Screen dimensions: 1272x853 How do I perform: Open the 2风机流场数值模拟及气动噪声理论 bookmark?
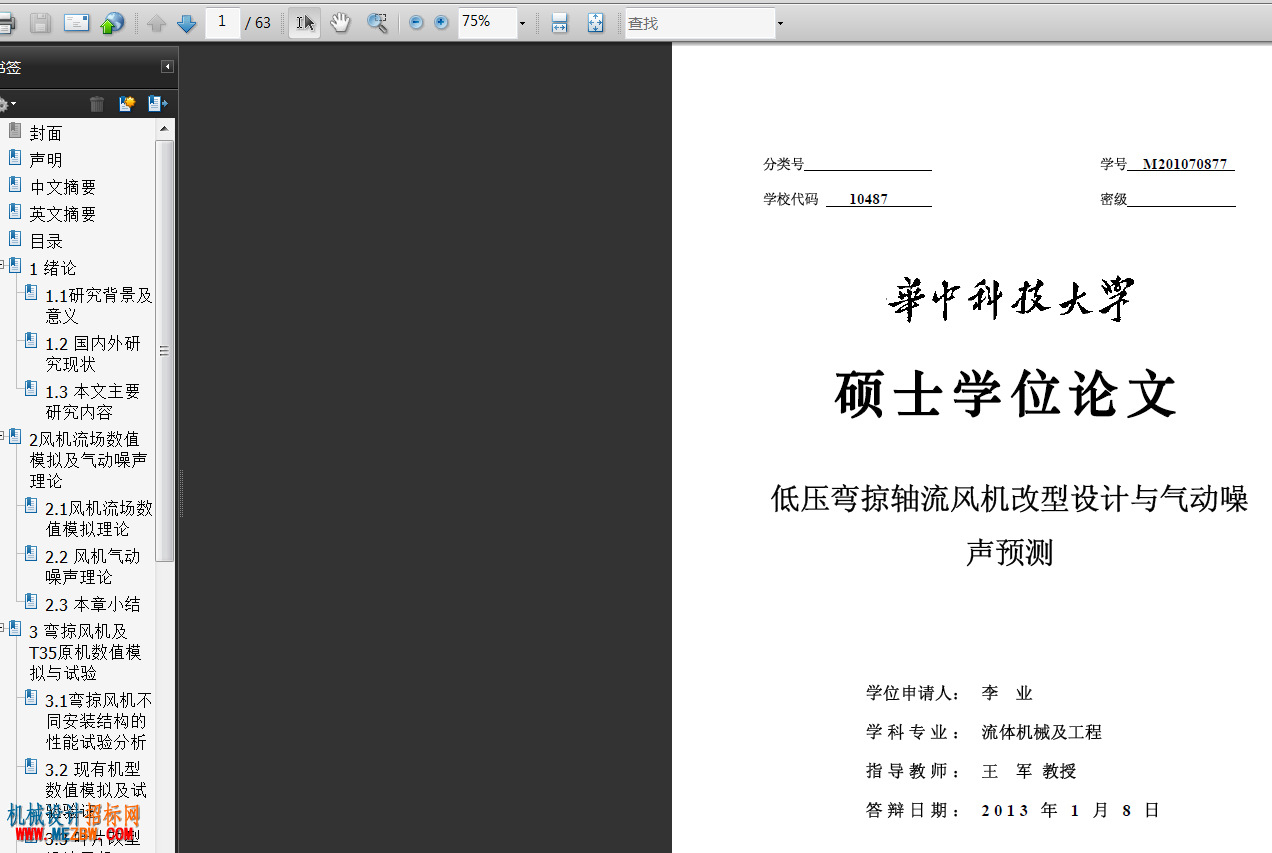tap(88, 459)
